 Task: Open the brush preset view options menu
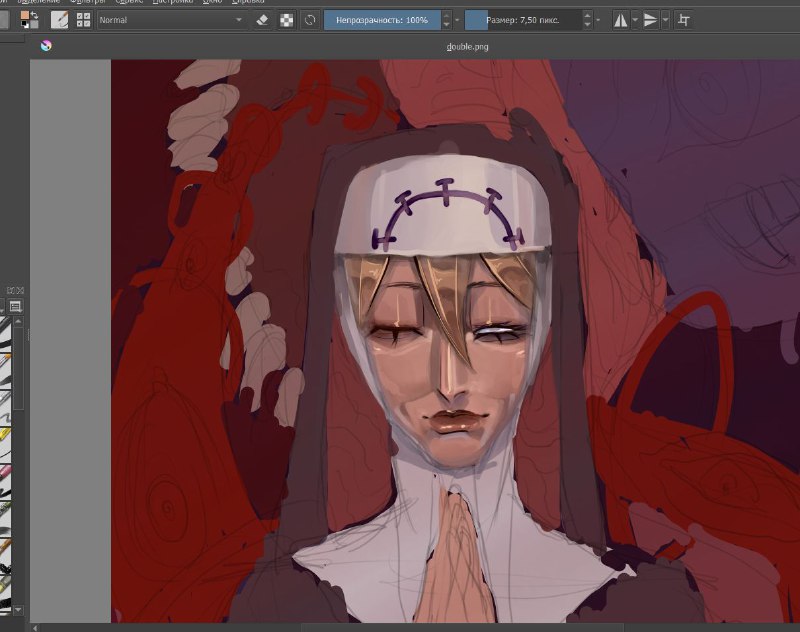pyautogui.click(x=15, y=307)
